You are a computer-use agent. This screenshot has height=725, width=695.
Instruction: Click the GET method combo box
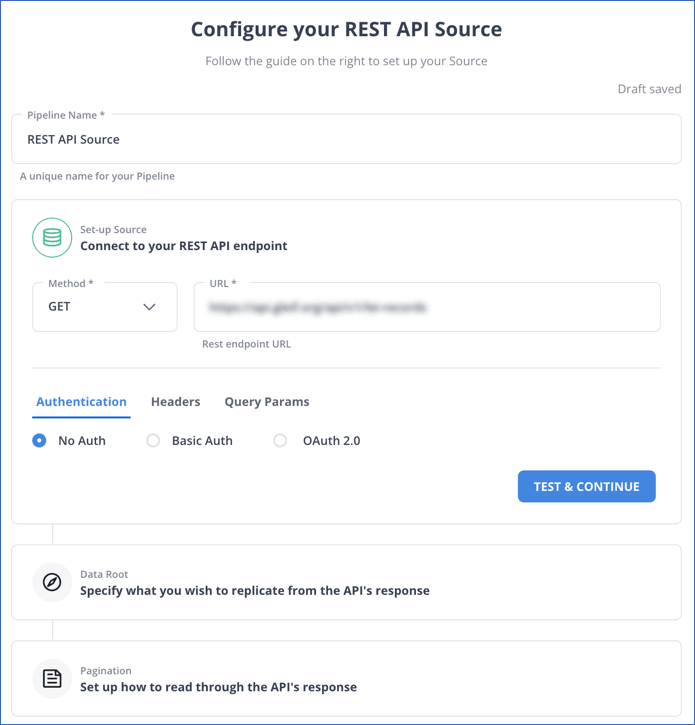point(105,307)
